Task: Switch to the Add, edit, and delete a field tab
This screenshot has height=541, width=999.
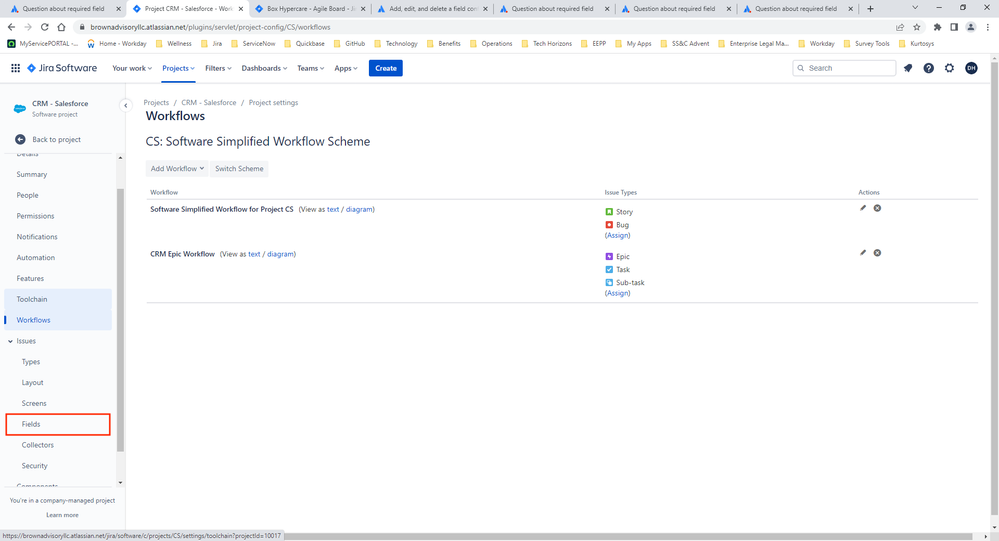Action: click(x=432, y=9)
